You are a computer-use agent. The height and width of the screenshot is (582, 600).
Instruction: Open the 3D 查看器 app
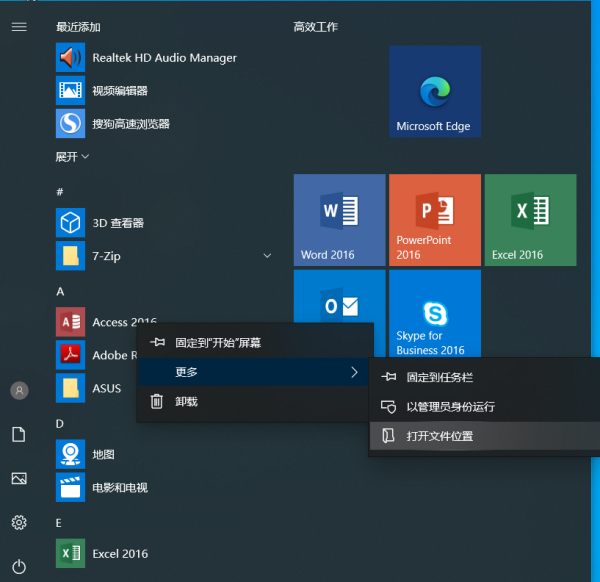point(117,223)
